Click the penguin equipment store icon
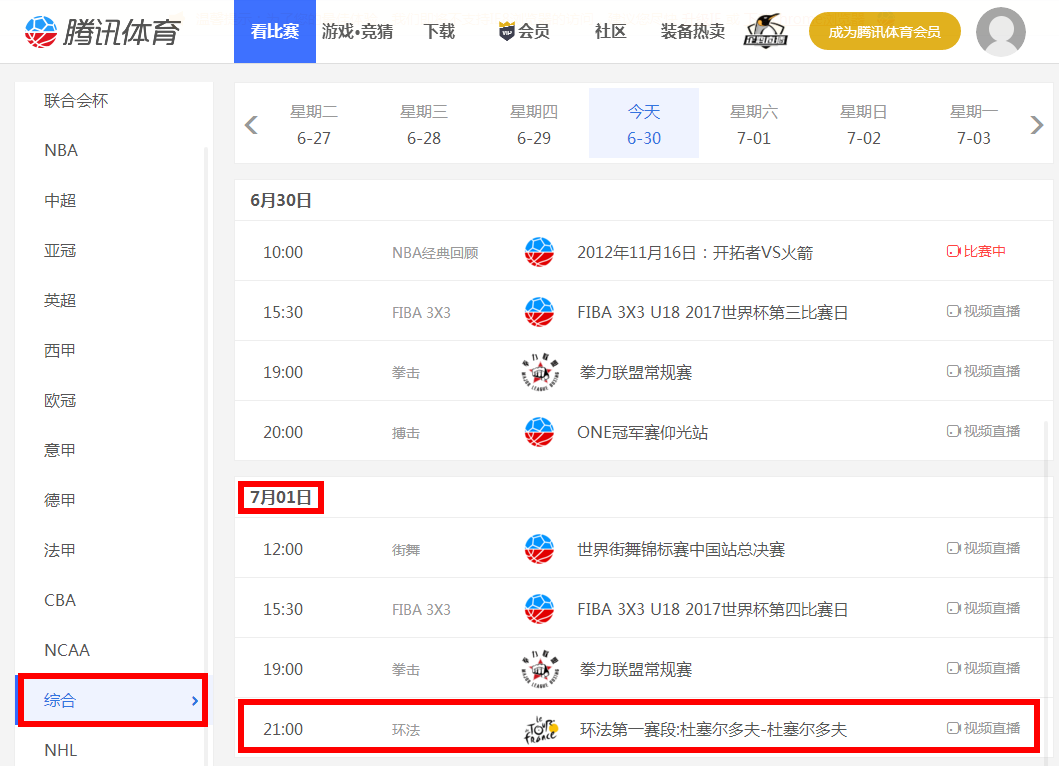Image resolution: width=1059 pixels, height=766 pixels. [765, 31]
